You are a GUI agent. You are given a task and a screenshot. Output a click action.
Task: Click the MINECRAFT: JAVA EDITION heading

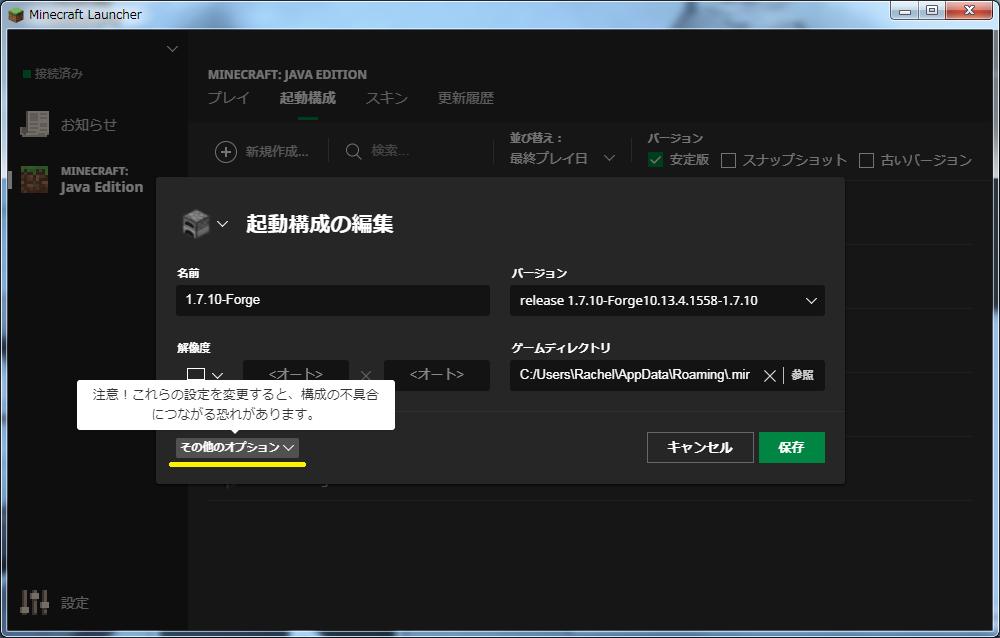point(287,75)
